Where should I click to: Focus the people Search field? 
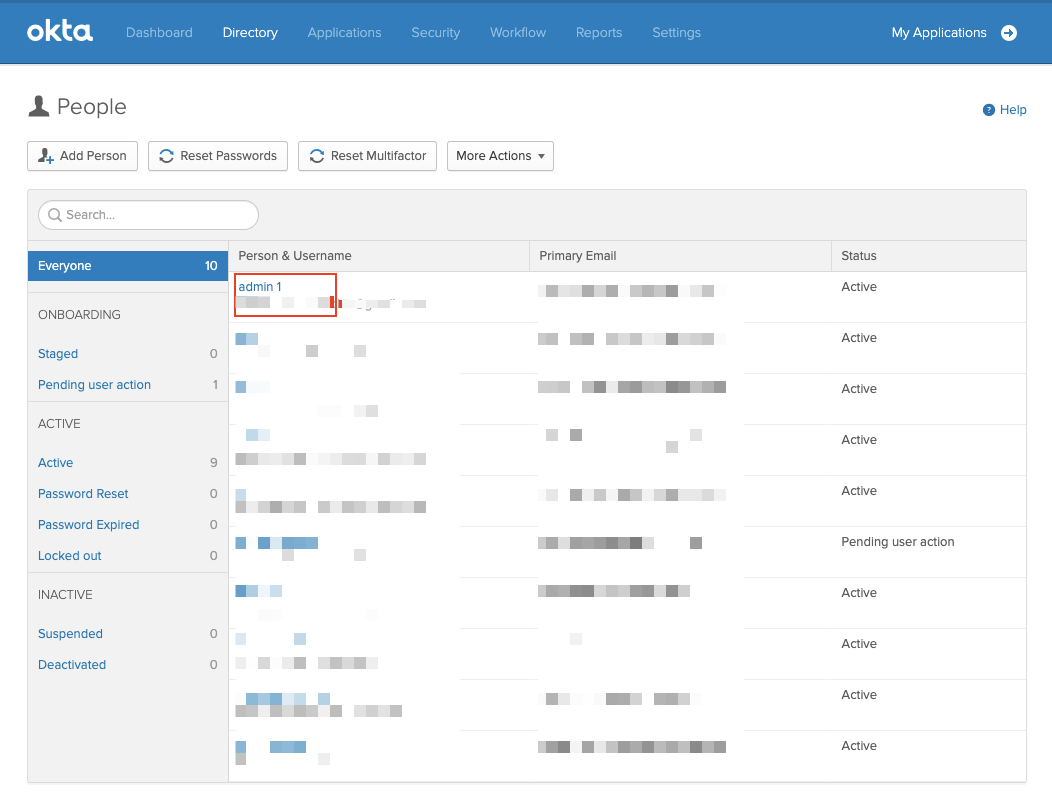(x=155, y=215)
